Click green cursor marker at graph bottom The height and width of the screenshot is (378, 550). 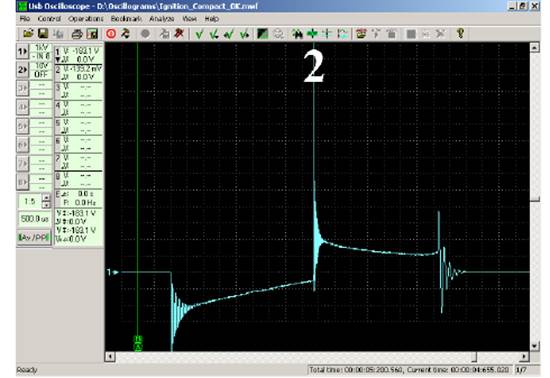click(x=138, y=343)
